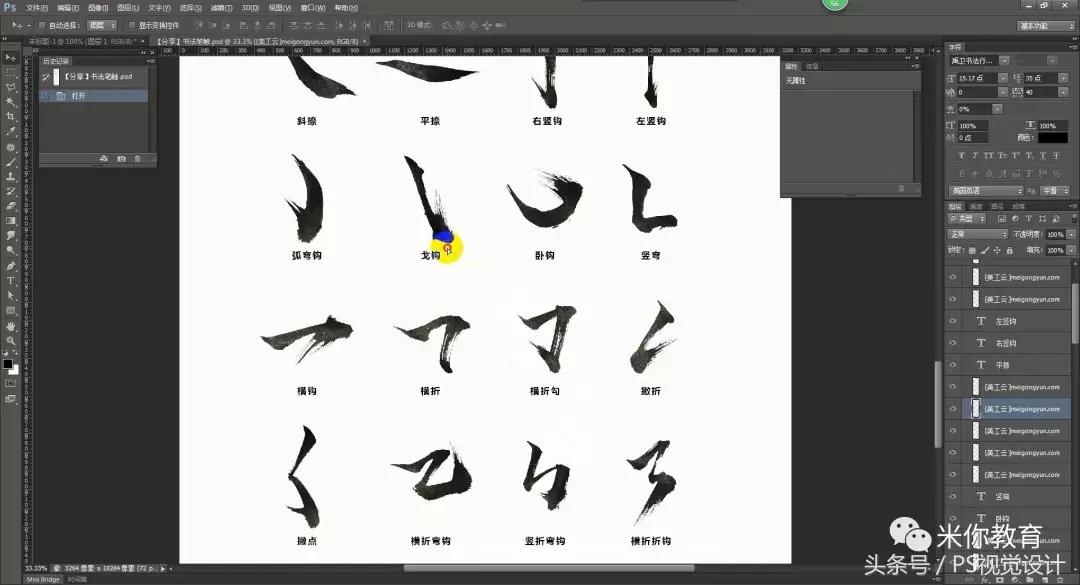This screenshot has width=1080, height=585.
Task: Select the Hand tool
Action: pos(10,326)
